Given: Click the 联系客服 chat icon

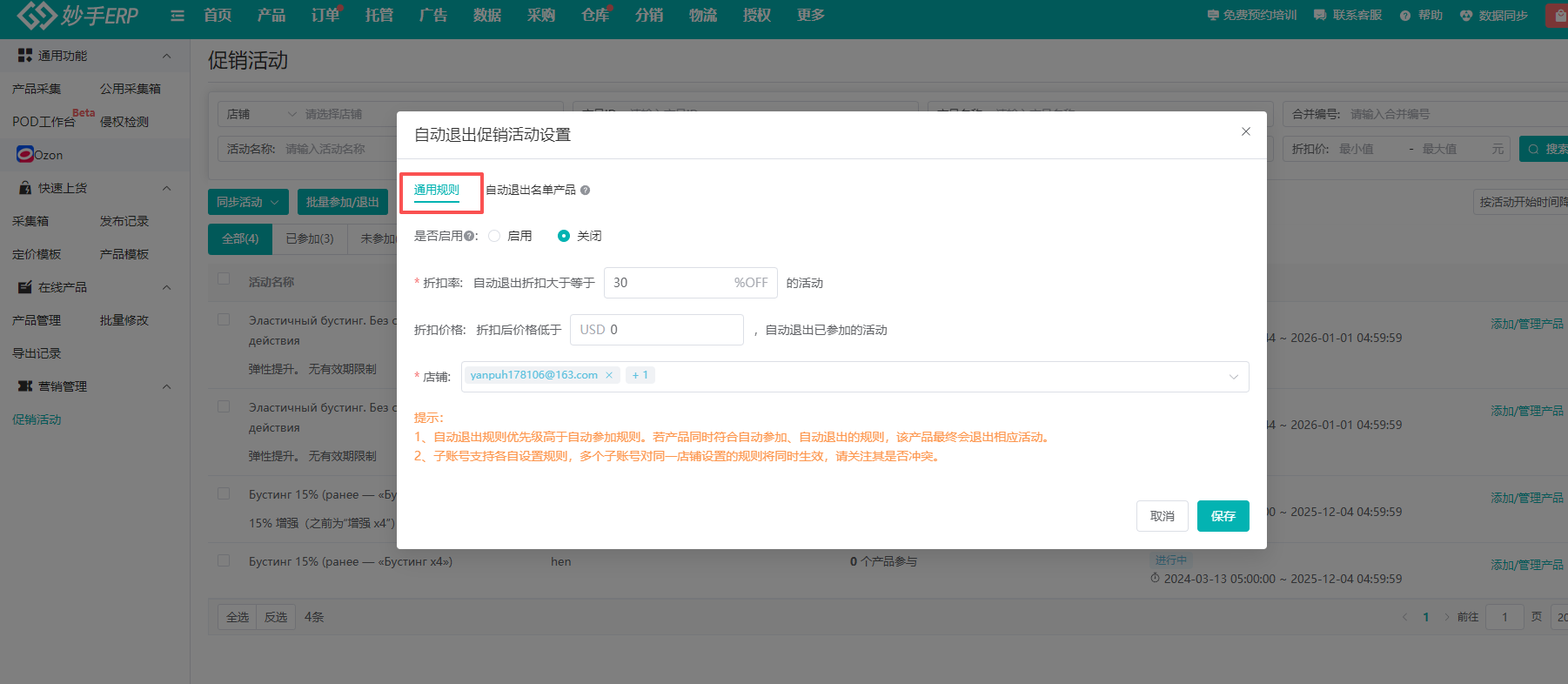Looking at the screenshot, I should click(1320, 16).
